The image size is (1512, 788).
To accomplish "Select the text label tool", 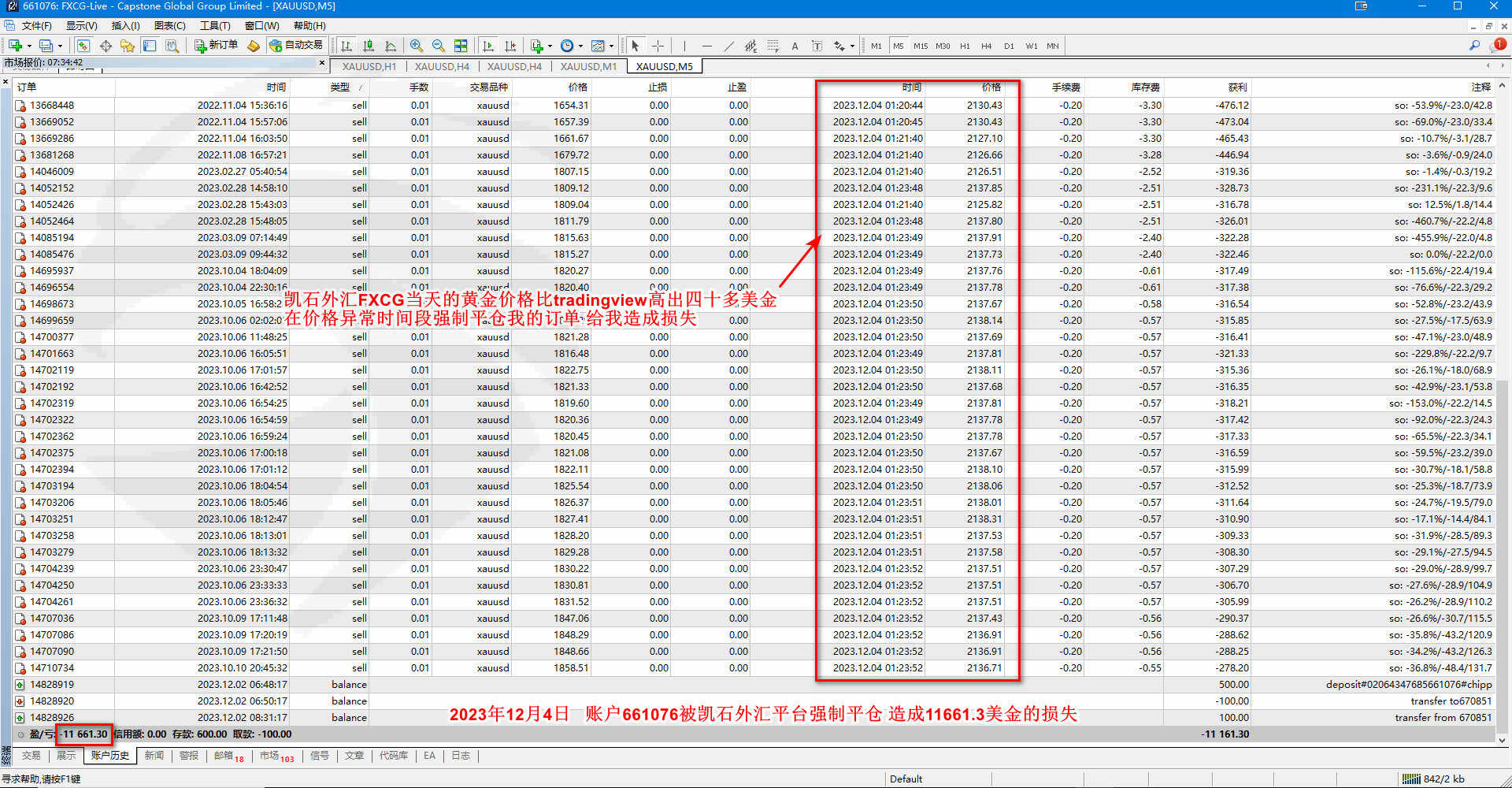I will (x=817, y=46).
